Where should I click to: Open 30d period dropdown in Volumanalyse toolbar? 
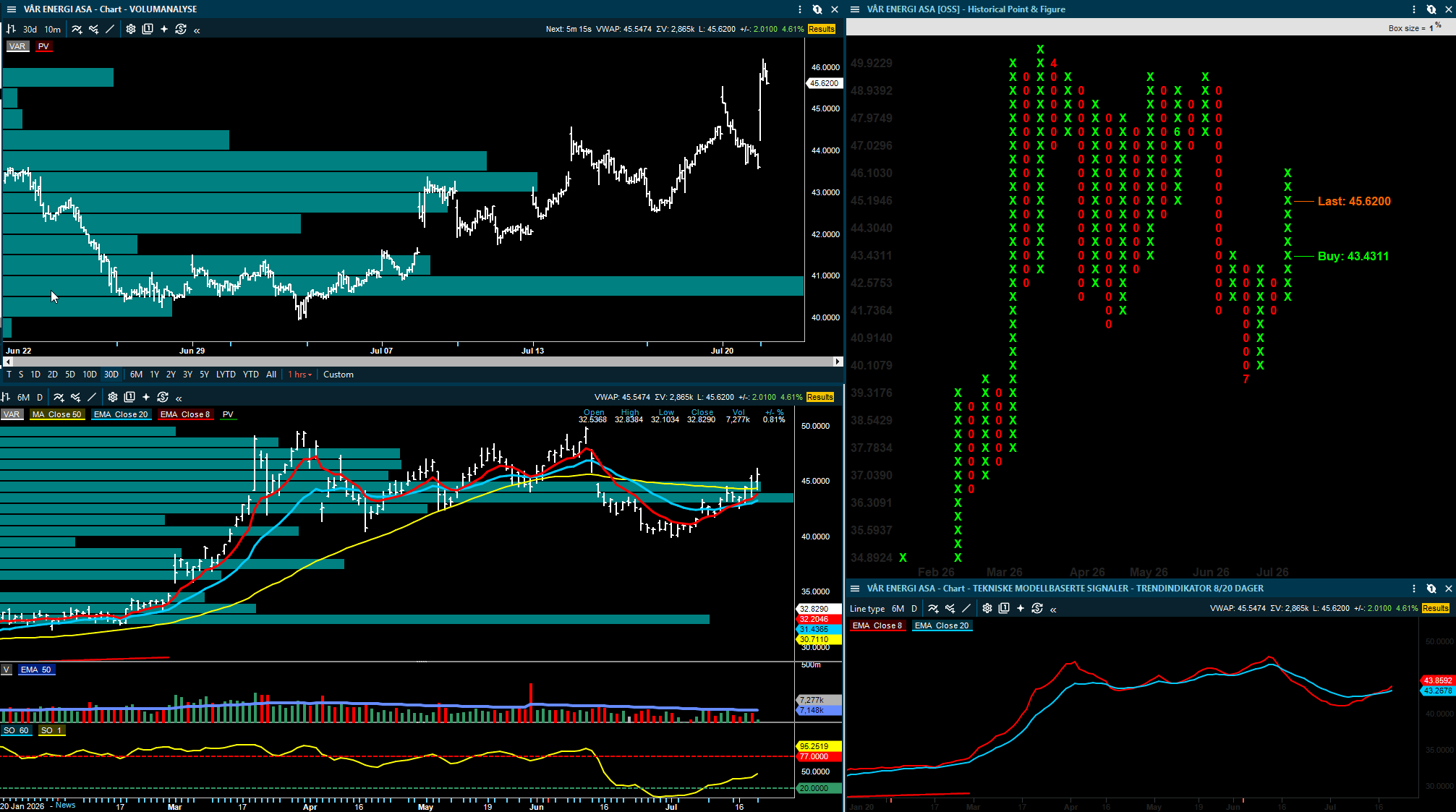30,30
